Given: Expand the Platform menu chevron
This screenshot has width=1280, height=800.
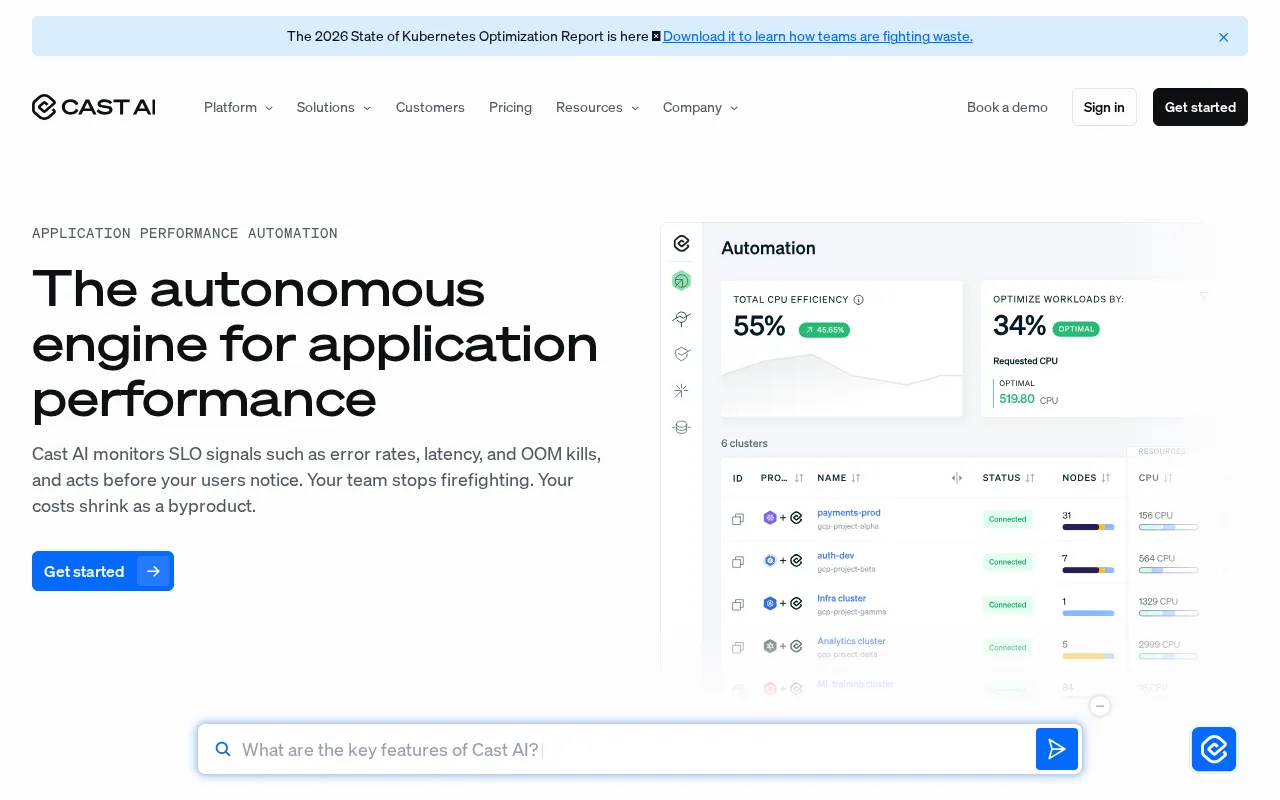Looking at the screenshot, I should [269, 108].
